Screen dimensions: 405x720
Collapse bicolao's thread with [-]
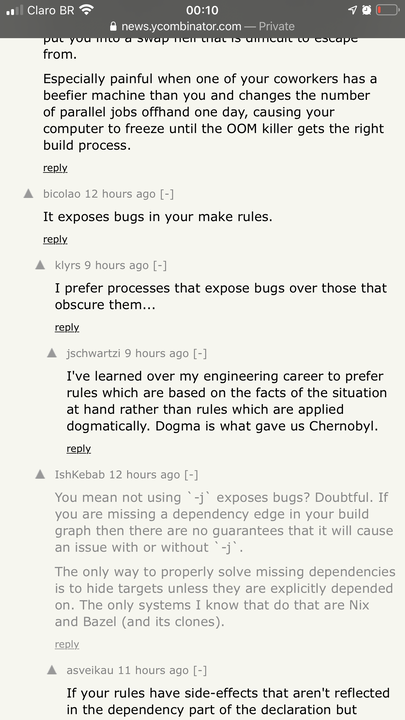click(x=167, y=194)
